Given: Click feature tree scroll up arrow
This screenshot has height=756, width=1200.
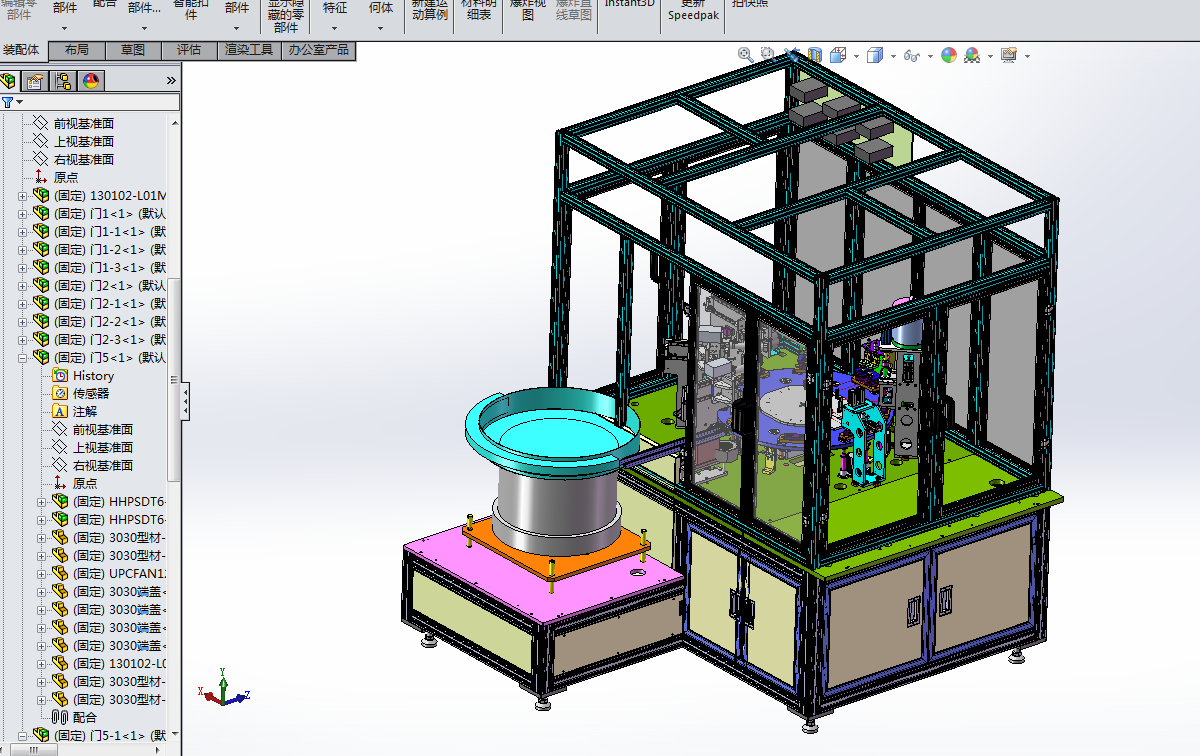Looking at the screenshot, I should click(x=175, y=123).
